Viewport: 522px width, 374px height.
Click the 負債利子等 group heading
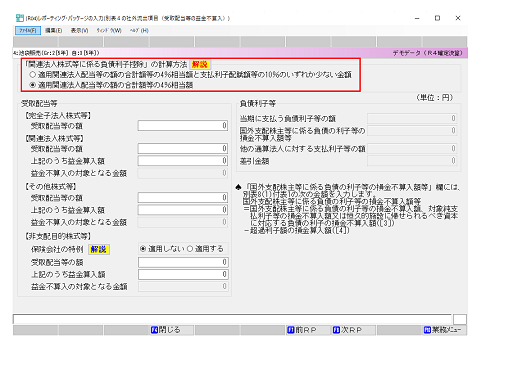point(258,104)
